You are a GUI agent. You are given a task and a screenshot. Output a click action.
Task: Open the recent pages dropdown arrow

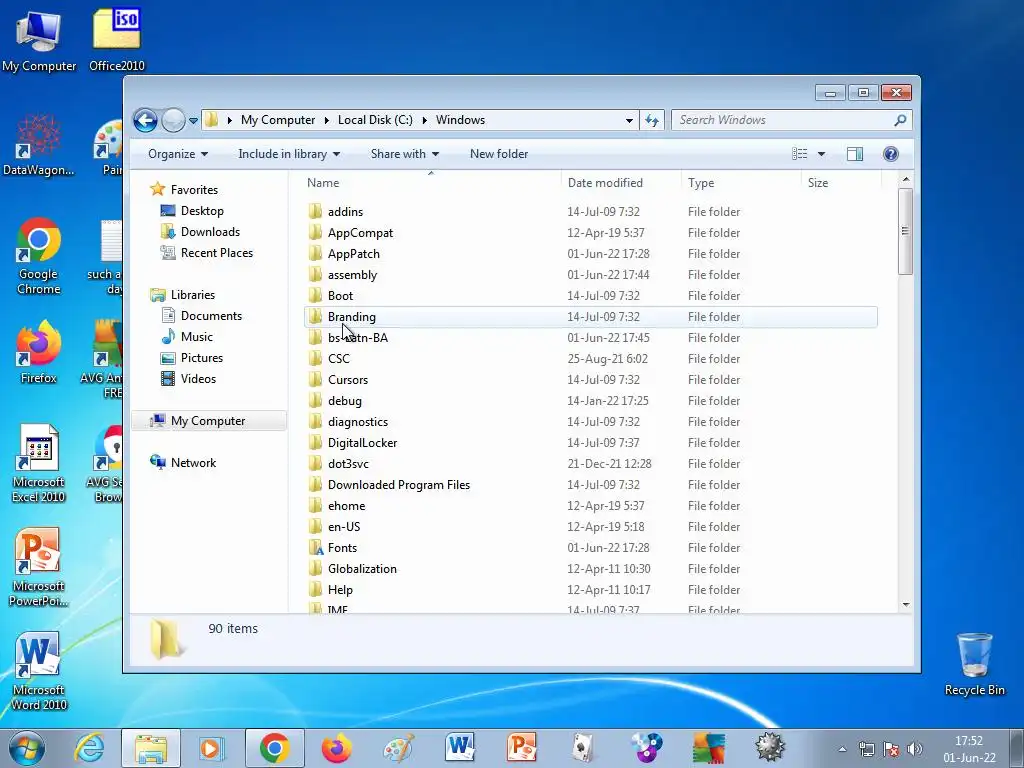193,121
